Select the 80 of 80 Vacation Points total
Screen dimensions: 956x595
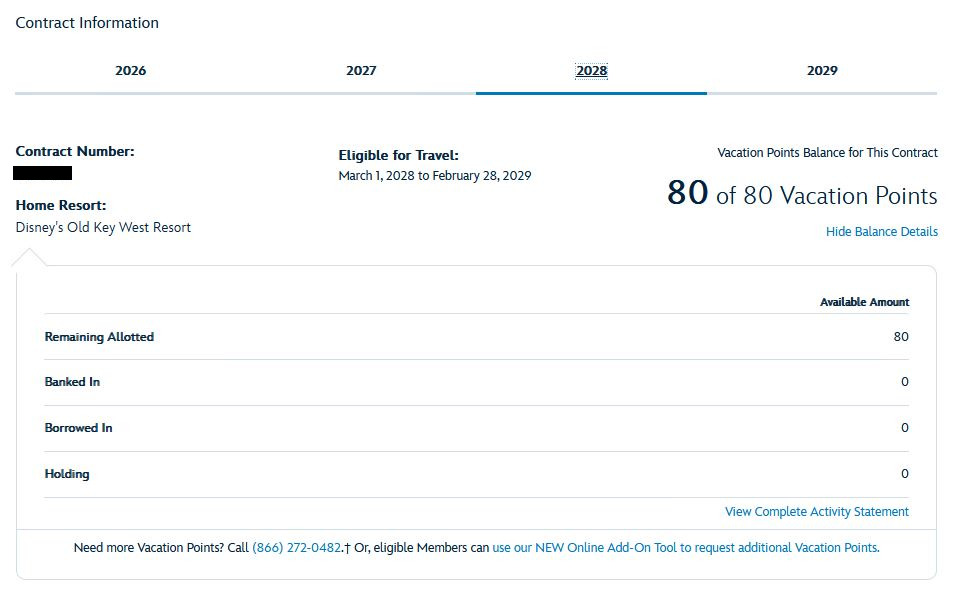[802, 194]
